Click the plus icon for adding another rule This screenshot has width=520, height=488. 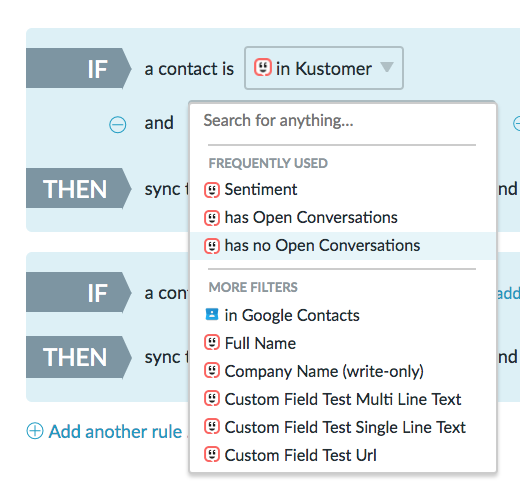pyautogui.click(x=35, y=431)
